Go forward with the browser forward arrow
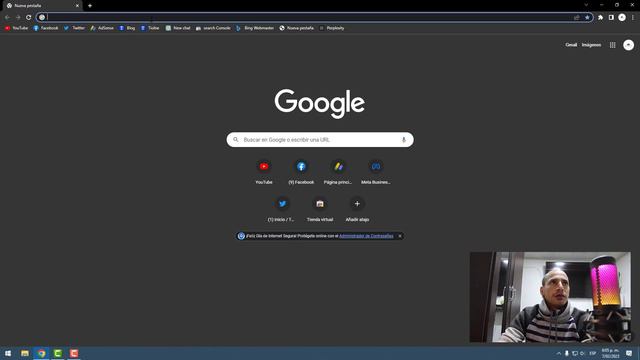Viewport: 640px width, 360px height. tap(18, 17)
